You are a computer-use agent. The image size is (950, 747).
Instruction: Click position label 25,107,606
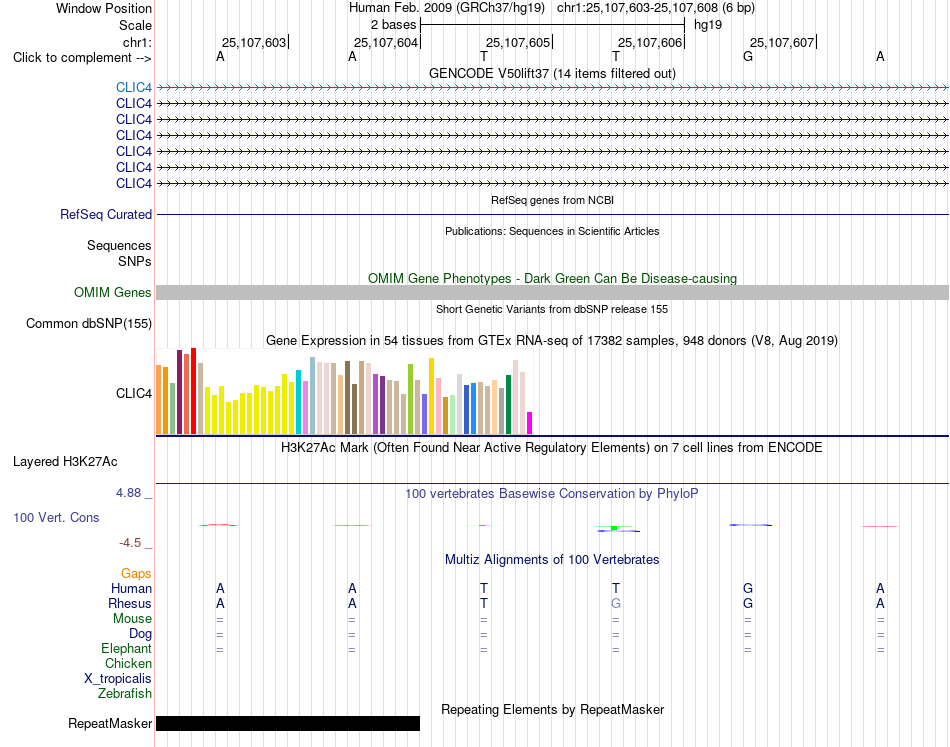click(650, 42)
